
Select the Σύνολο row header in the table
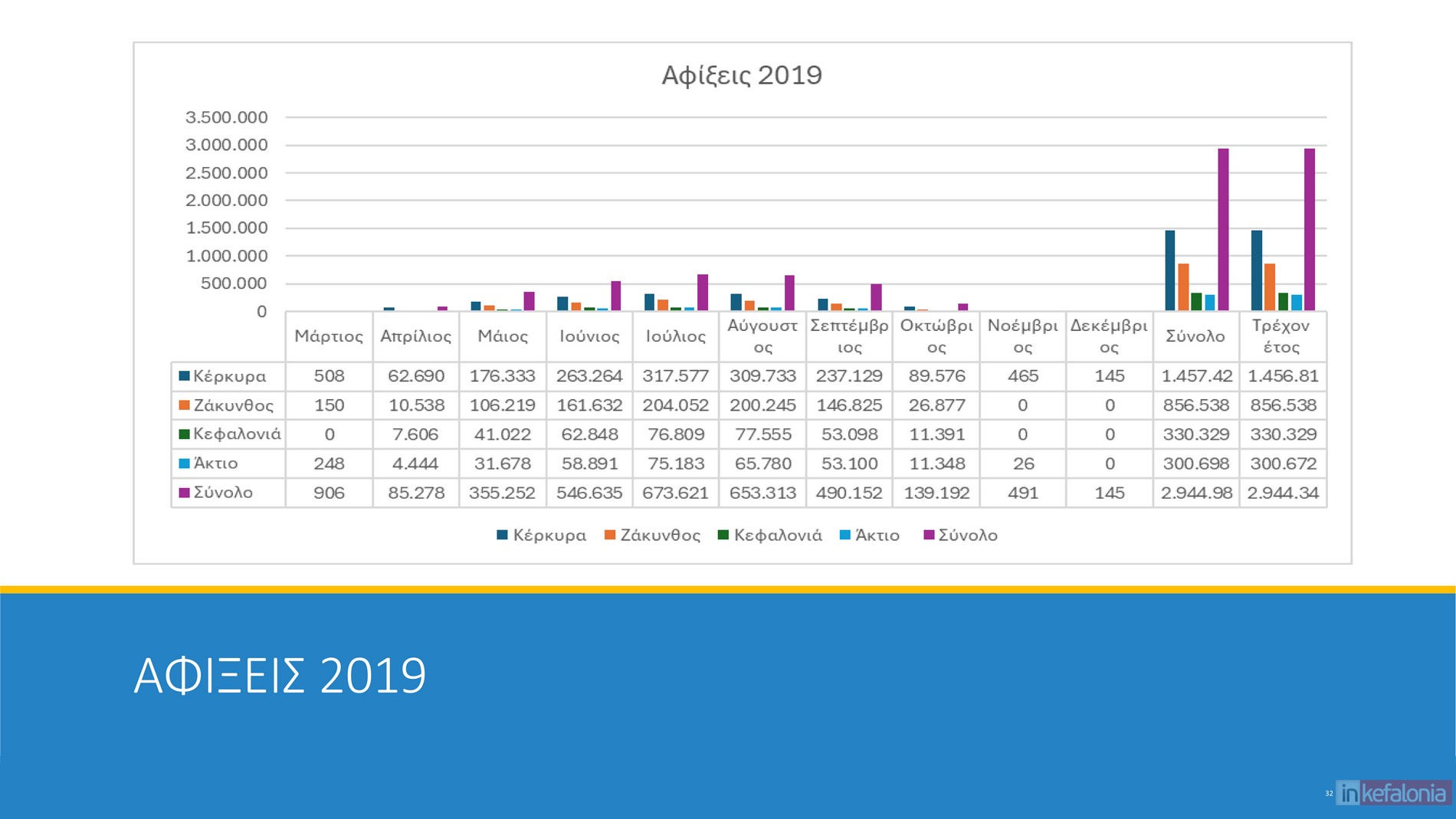pyautogui.click(x=228, y=493)
